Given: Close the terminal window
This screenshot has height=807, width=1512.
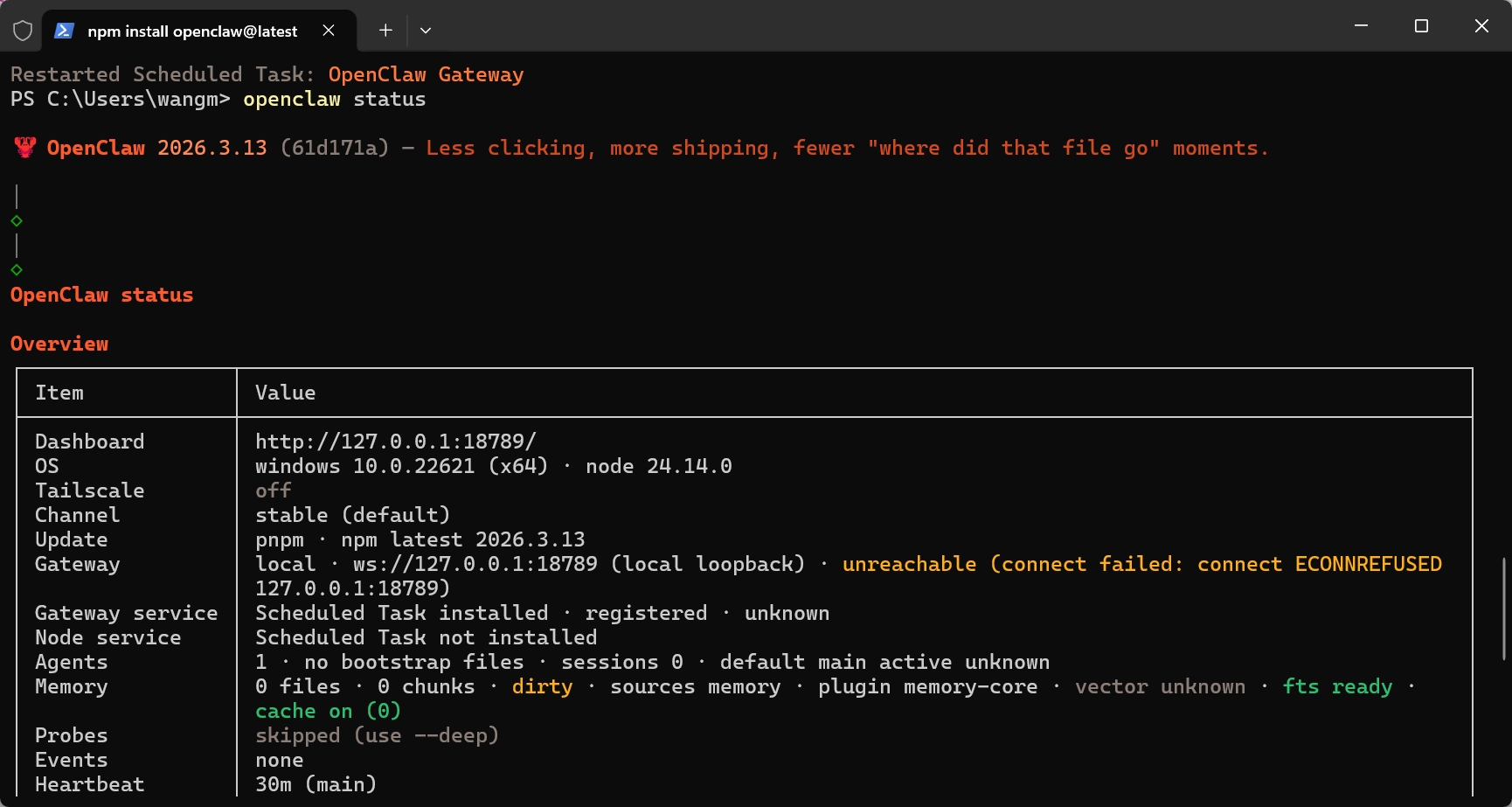Looking at the screenshot, I should click(x=1481, y=26).
